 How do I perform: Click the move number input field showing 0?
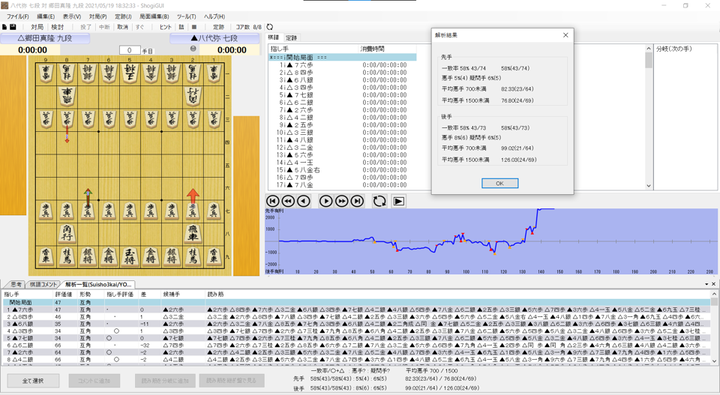tap(129, 50)
